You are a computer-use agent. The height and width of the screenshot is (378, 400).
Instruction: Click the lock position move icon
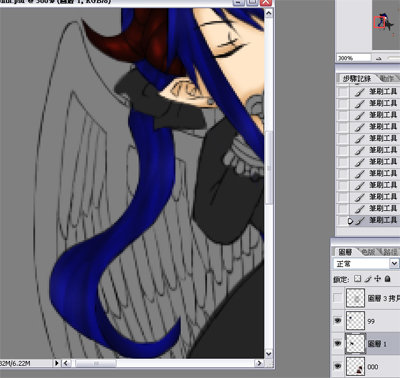pos(377,278)
